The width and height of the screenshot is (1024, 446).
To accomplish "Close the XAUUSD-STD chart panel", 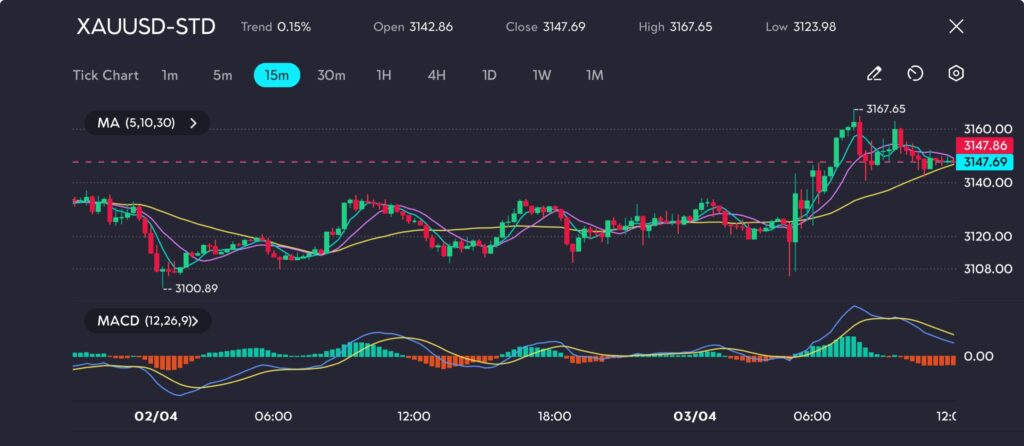I will pos(956,27).
